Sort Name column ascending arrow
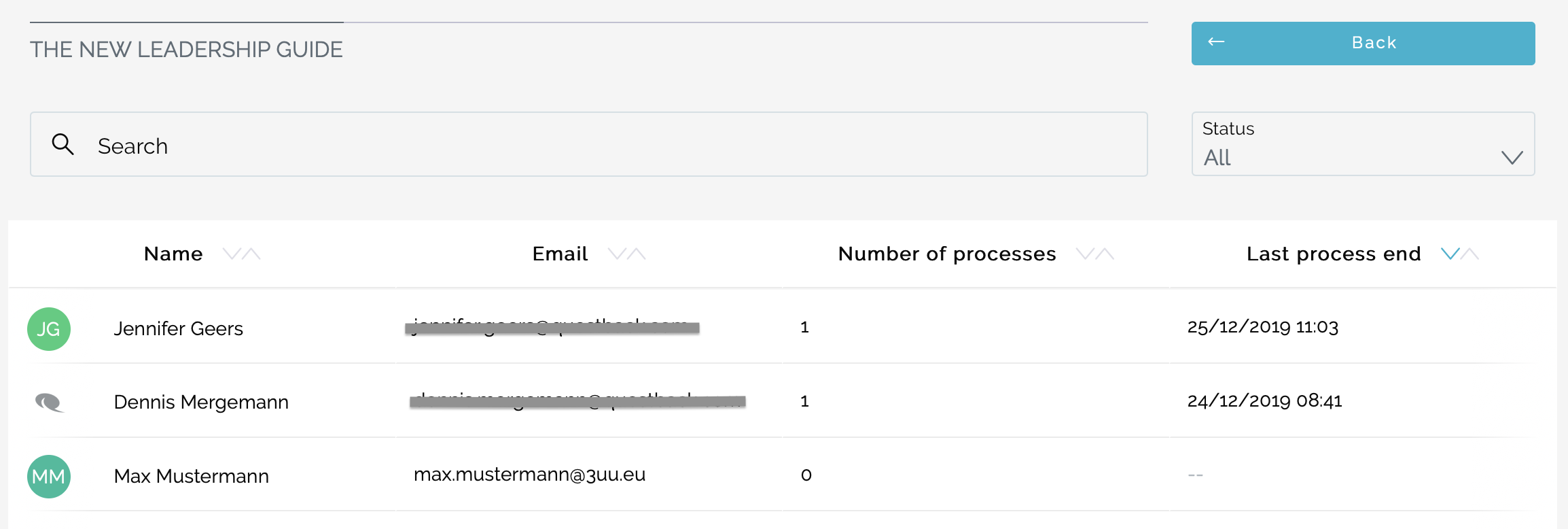The width and height of the screenshot is (1568, 529). tap(251, 254)
